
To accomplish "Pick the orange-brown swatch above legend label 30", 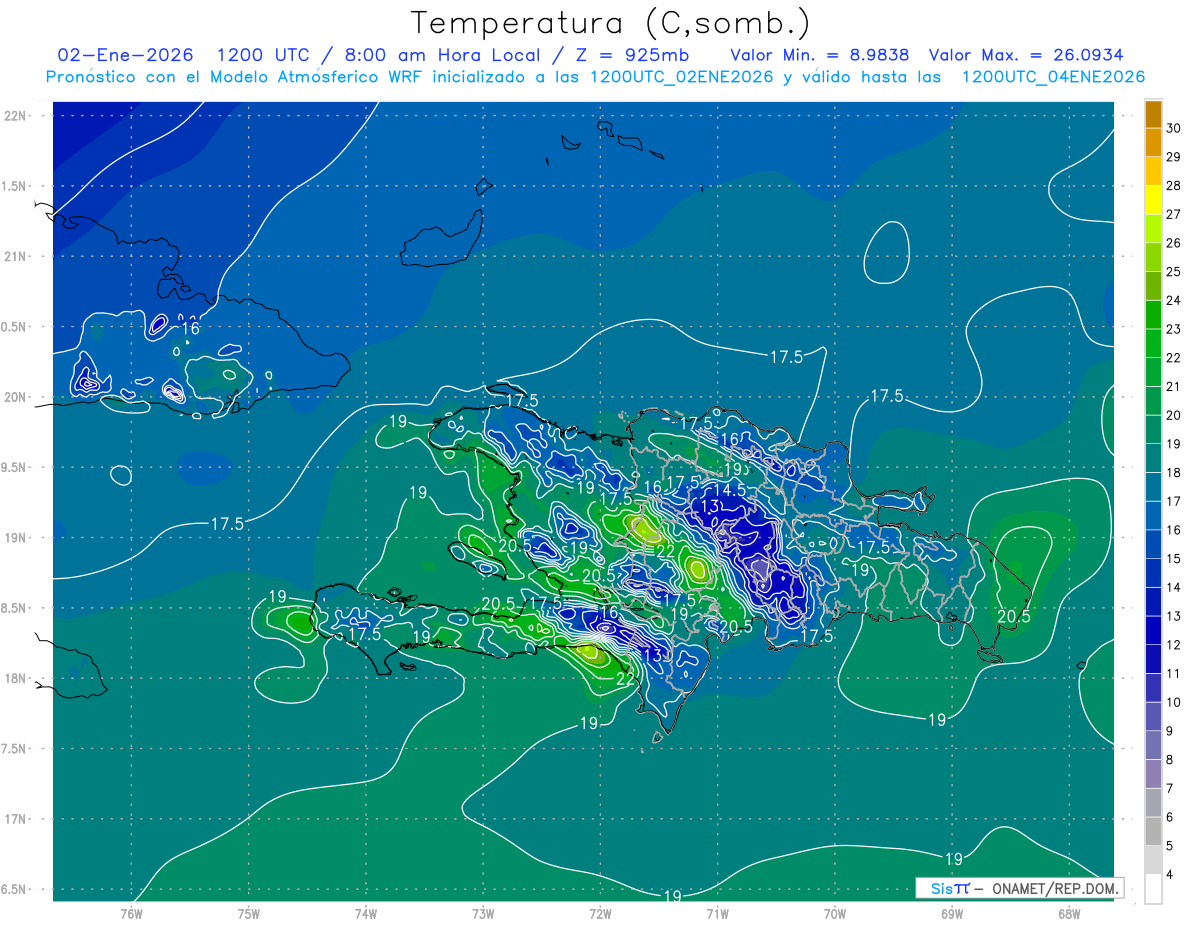I will pos(1153,114).
